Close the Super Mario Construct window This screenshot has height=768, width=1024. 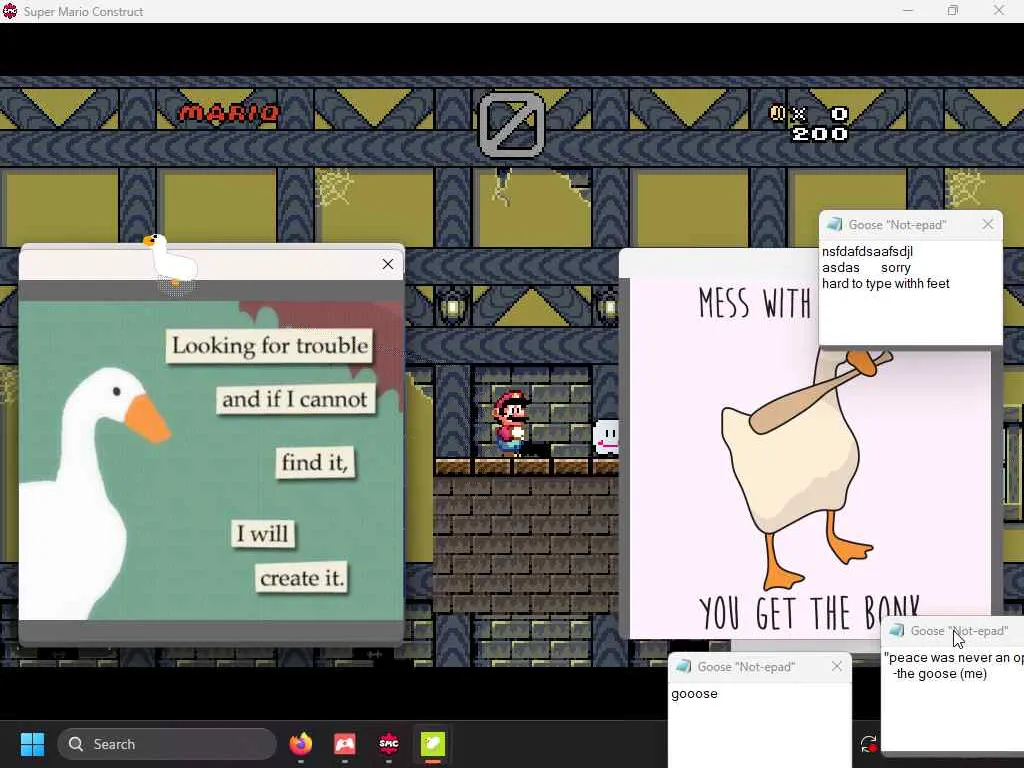click(999, 11)
